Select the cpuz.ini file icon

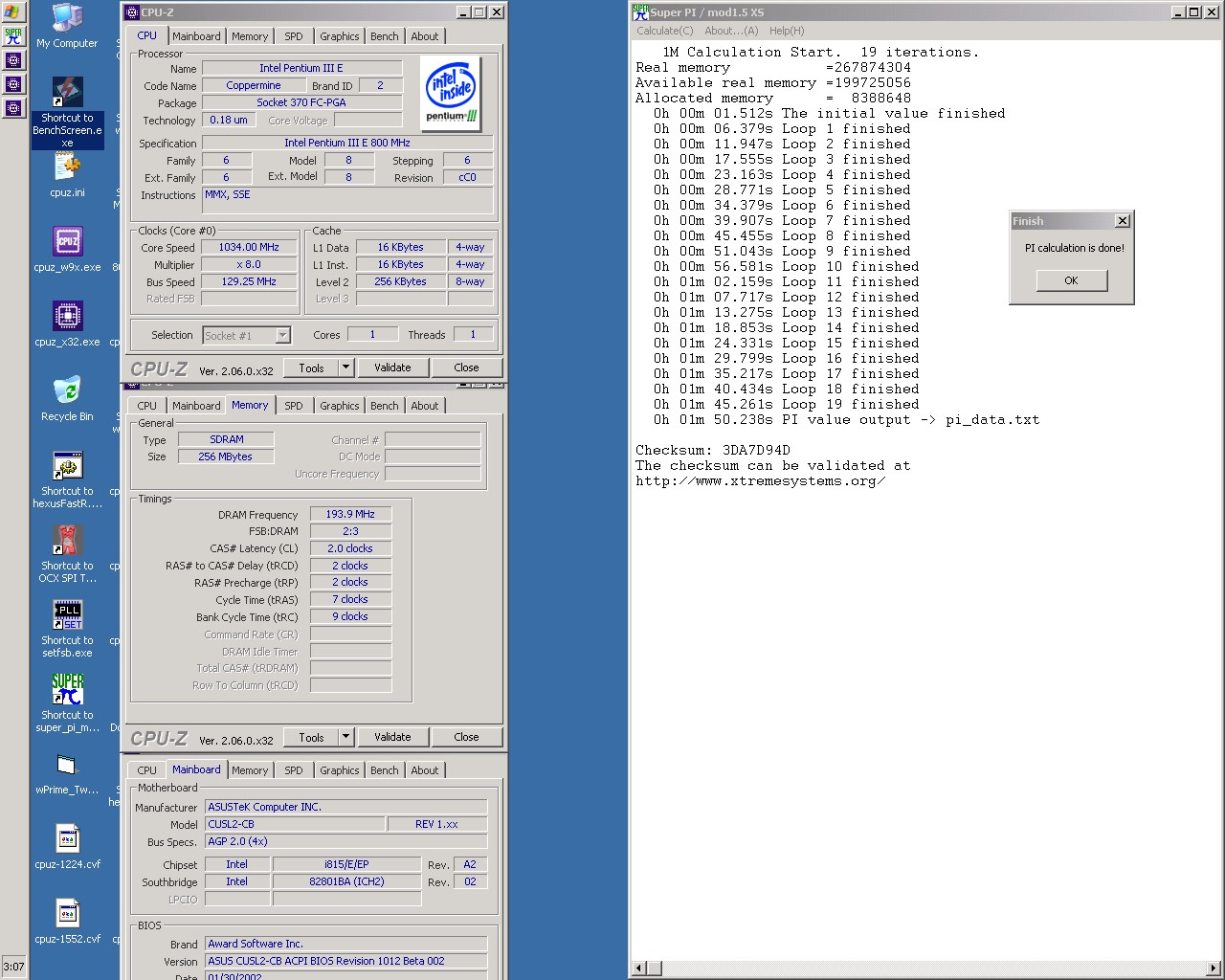point(67,174)
